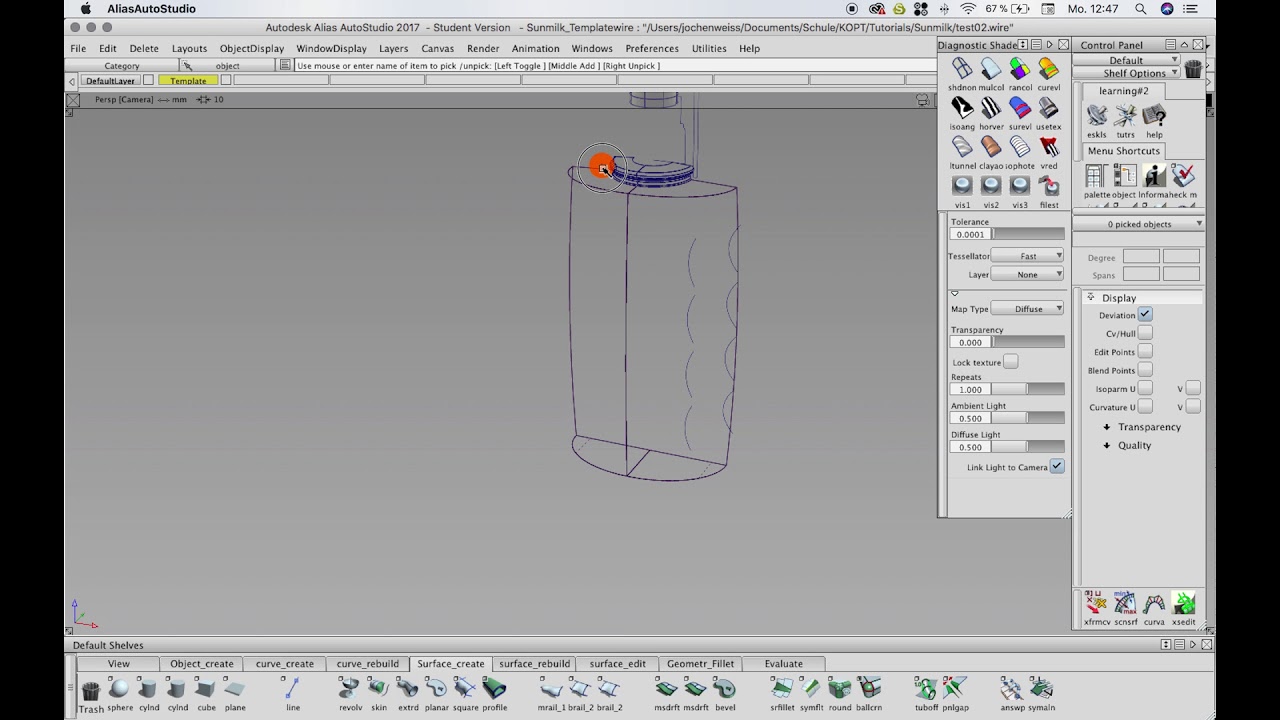Select the profile tool on shelf
Viewport: 1280px width, 720px height.
pyautogui.click(x=494, y=689)
